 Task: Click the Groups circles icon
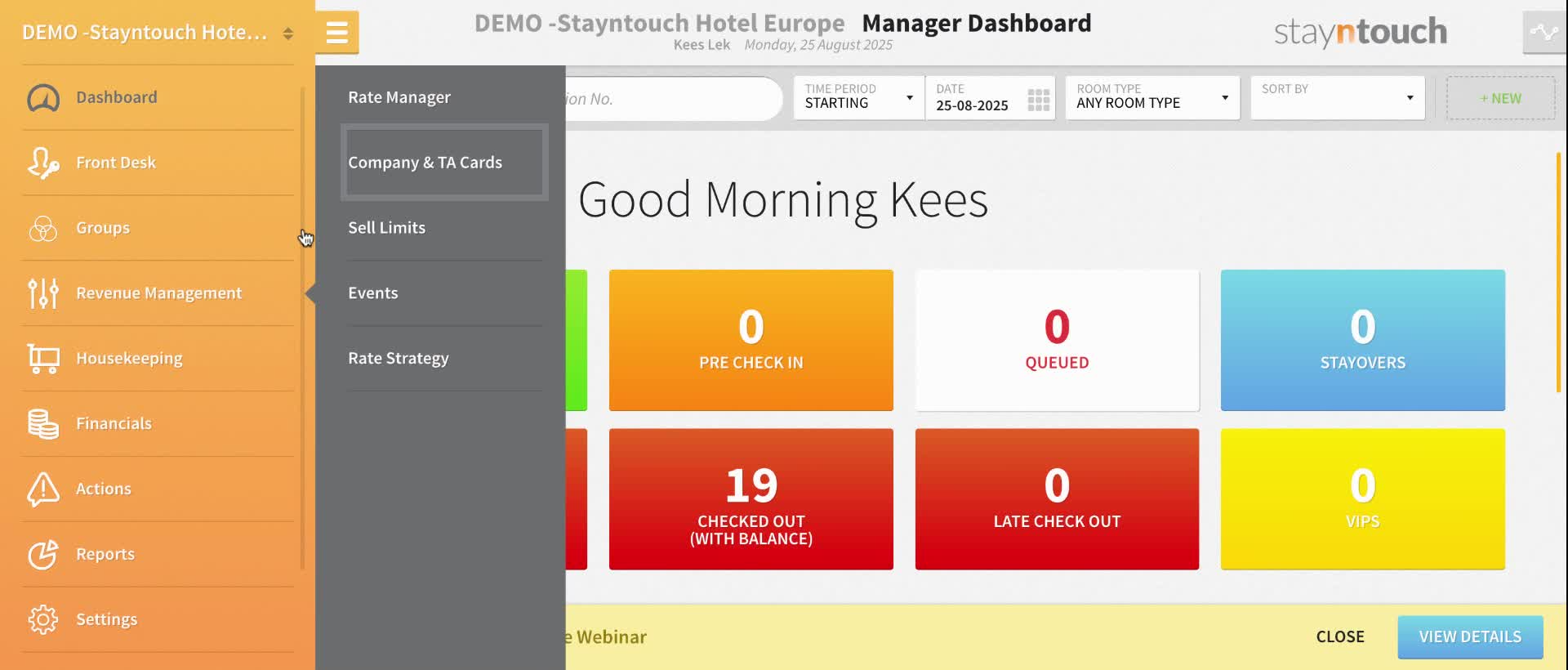43,228
